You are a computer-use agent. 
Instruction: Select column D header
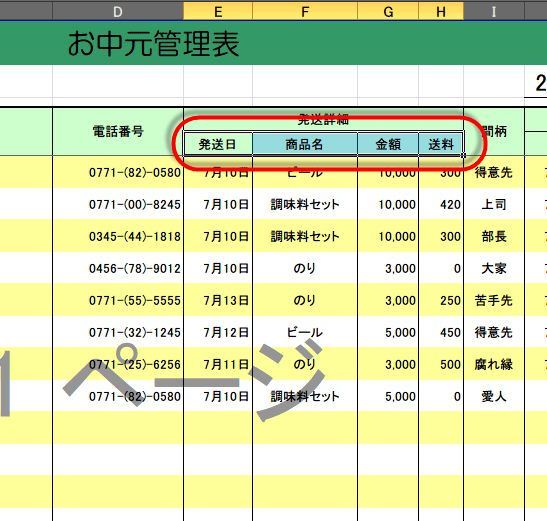click(118, 11)
